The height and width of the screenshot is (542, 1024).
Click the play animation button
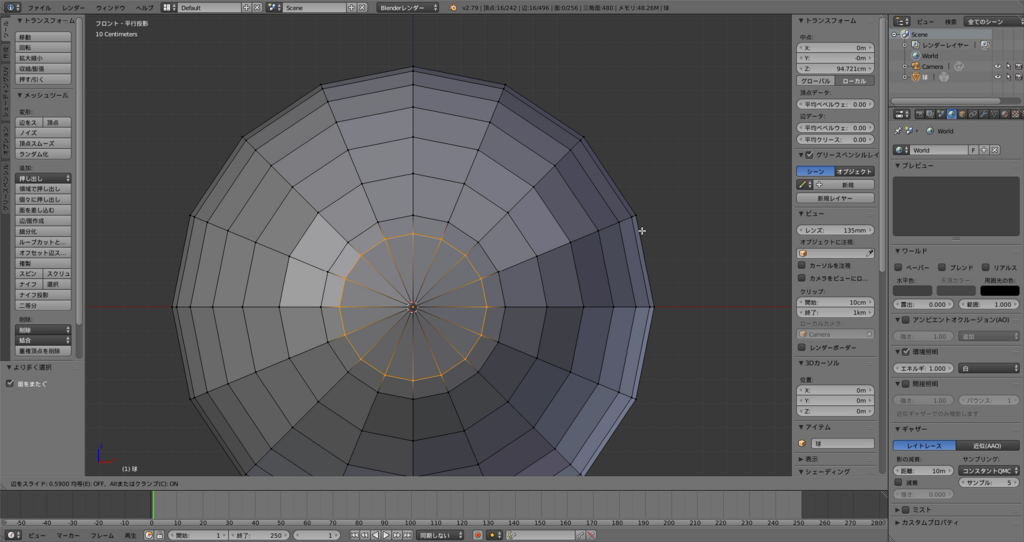tap(386, 536)
